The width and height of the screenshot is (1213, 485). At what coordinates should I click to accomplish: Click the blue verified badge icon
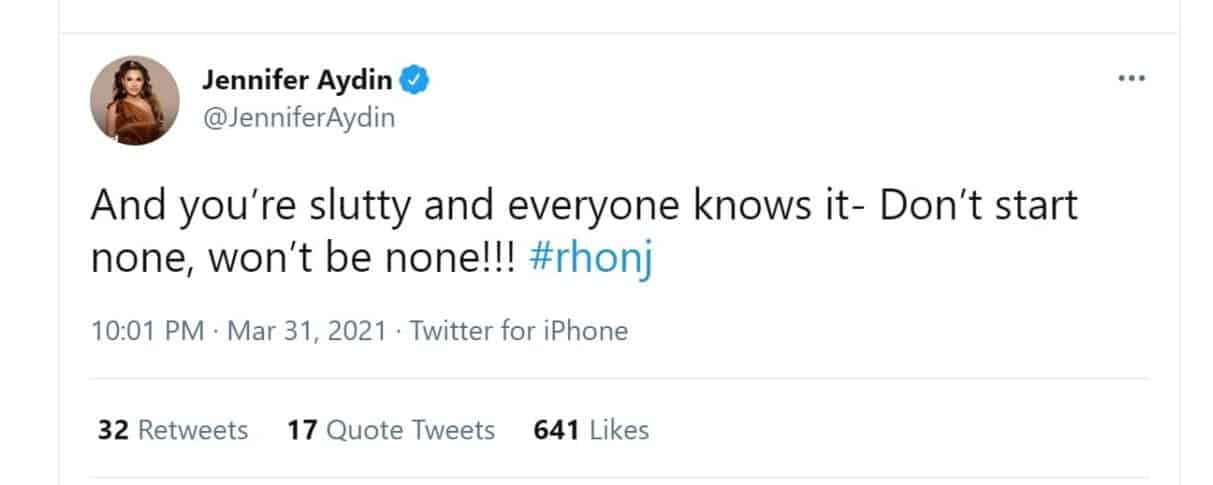tap(416, 80)
